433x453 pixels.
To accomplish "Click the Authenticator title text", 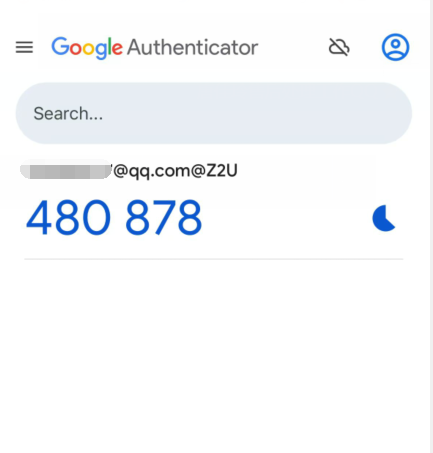I will point(193,47).
